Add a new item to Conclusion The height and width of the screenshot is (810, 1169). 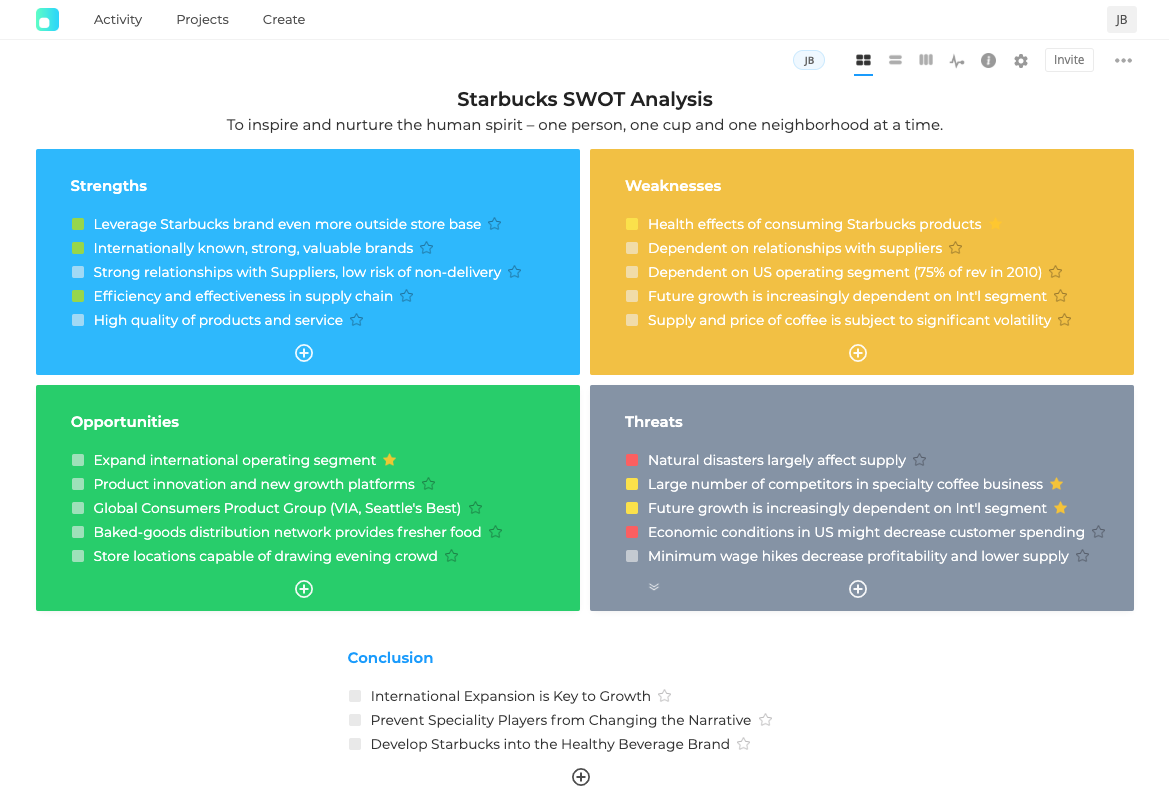click(x=581, y=777)
